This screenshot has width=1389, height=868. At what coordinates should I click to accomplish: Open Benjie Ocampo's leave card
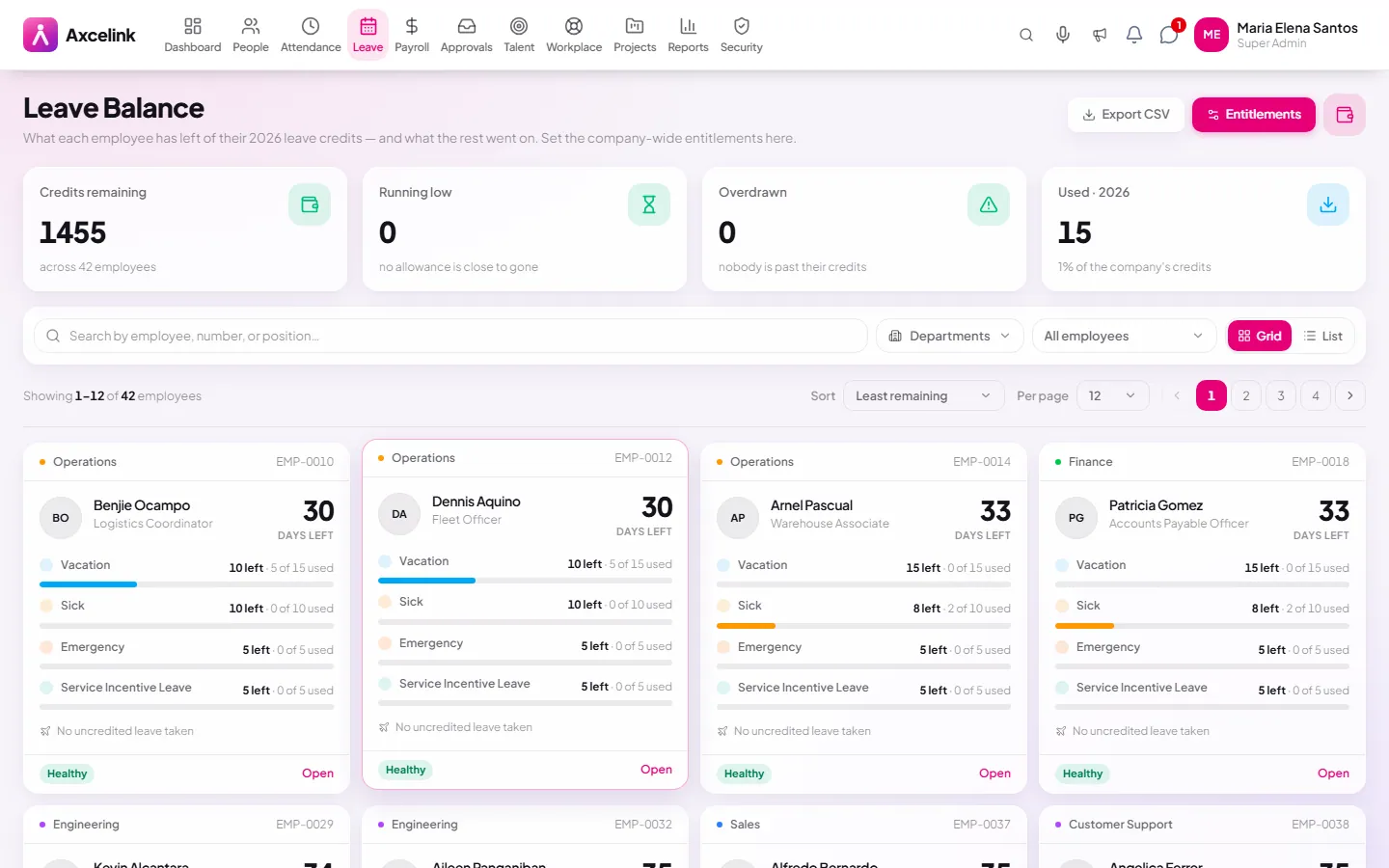click(x=317, y=773)
